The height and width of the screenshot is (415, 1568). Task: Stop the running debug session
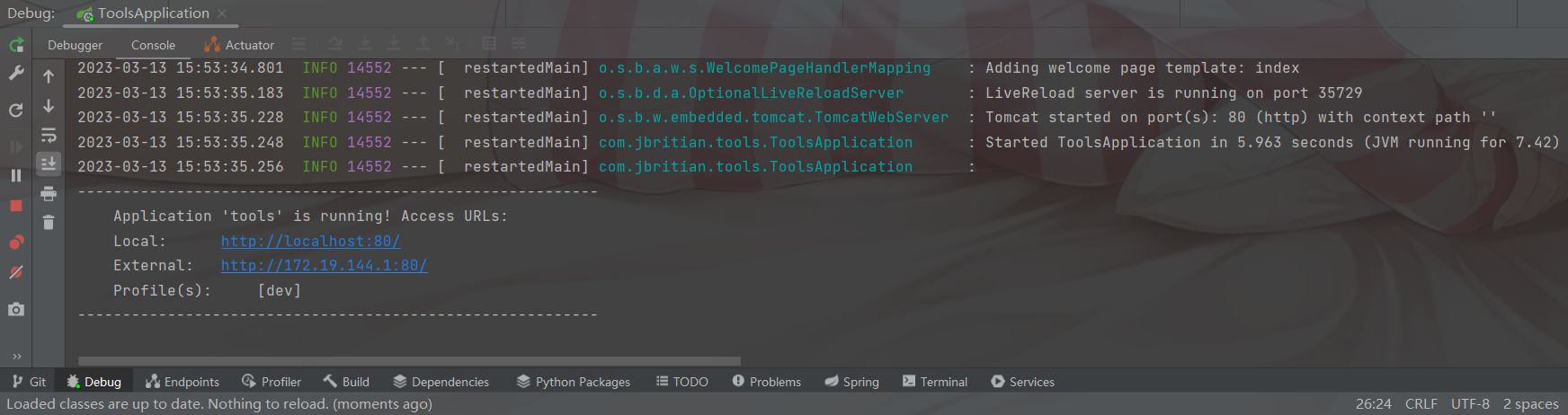[x=16, y=206]
